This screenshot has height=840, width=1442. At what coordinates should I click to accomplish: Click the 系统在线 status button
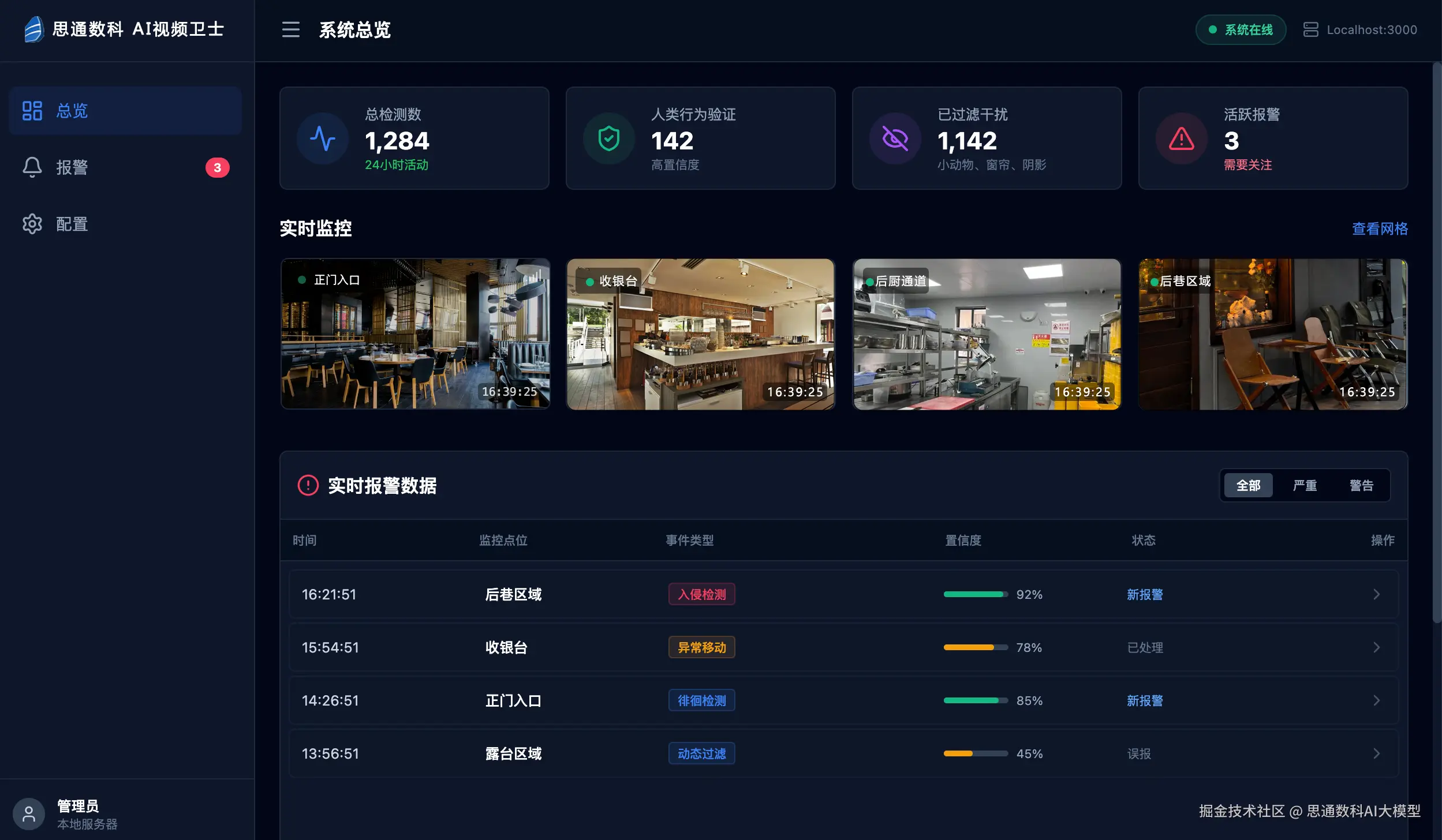1241,29
